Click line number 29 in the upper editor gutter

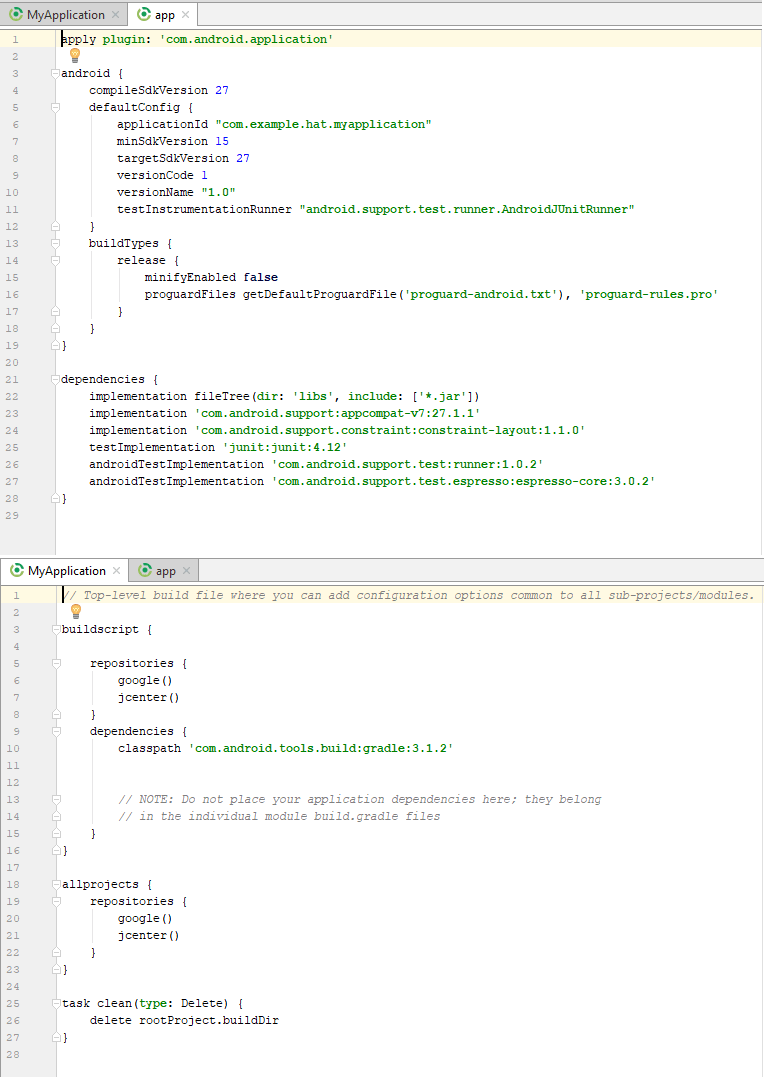pos(12,515)
